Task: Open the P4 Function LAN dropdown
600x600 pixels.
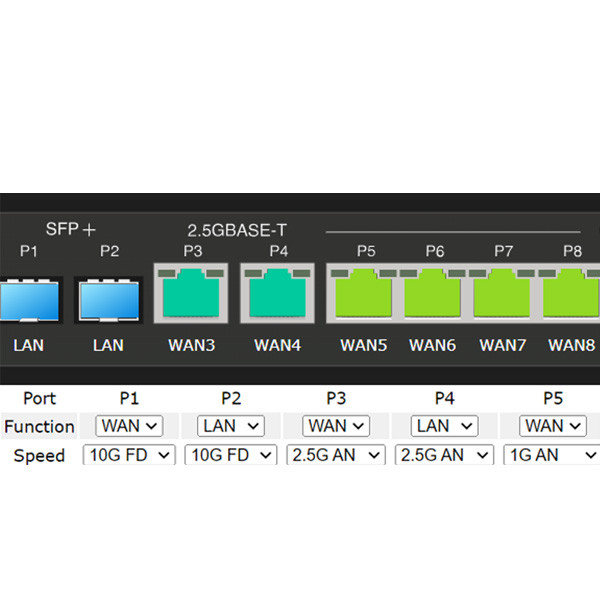Action: point(445,426)
